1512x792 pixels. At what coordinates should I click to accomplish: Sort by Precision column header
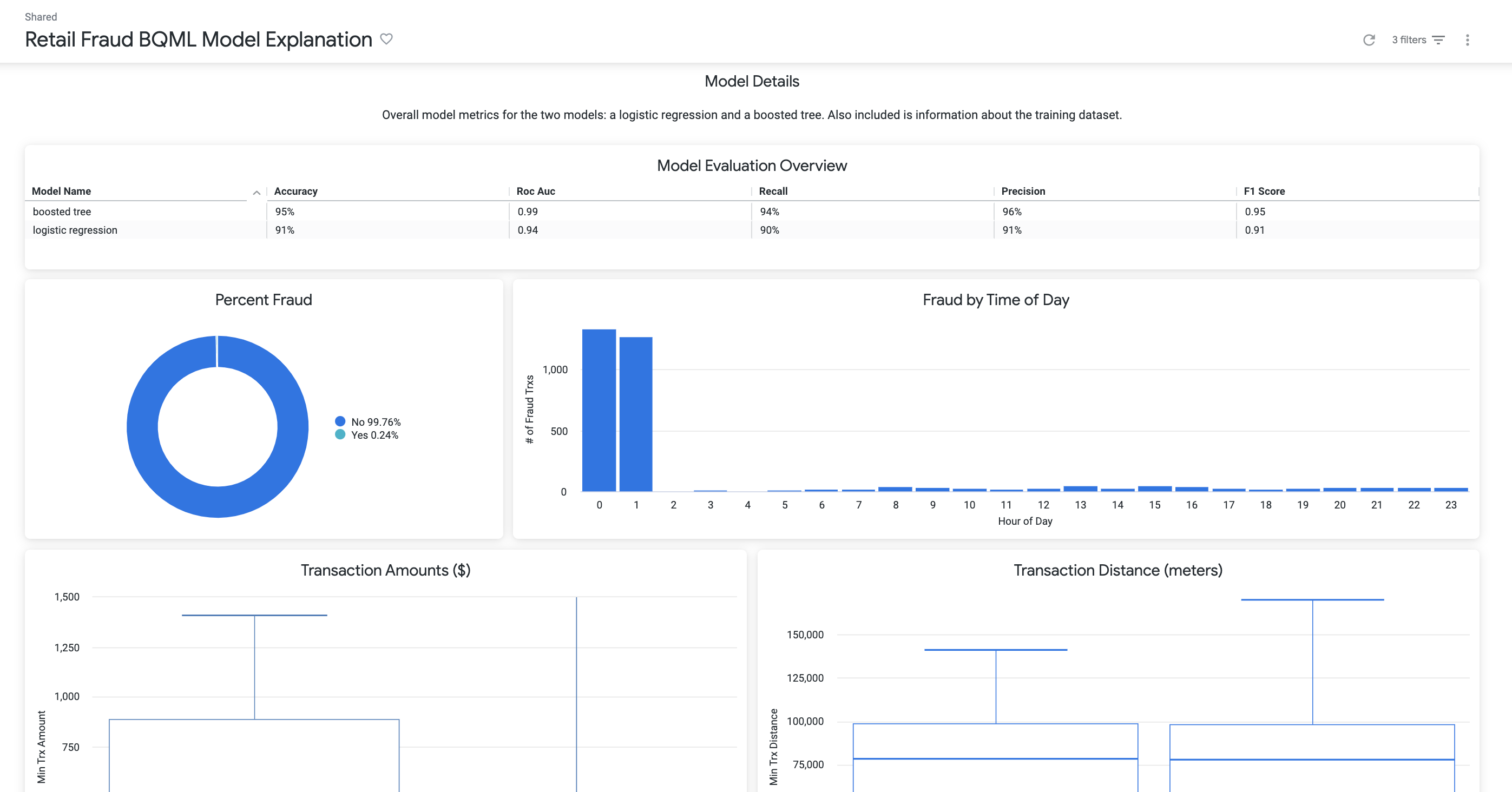pos(1022,192)
